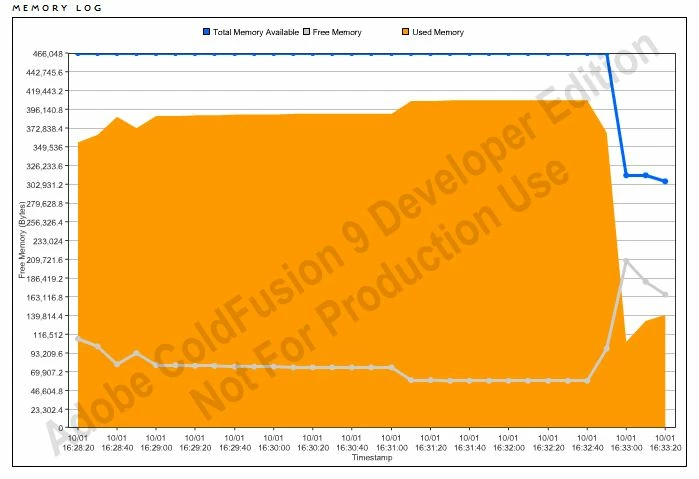699x479 pixels.
Task: Click the 10/01 16:33:20 timestamp label
Action: pos(665,442)
